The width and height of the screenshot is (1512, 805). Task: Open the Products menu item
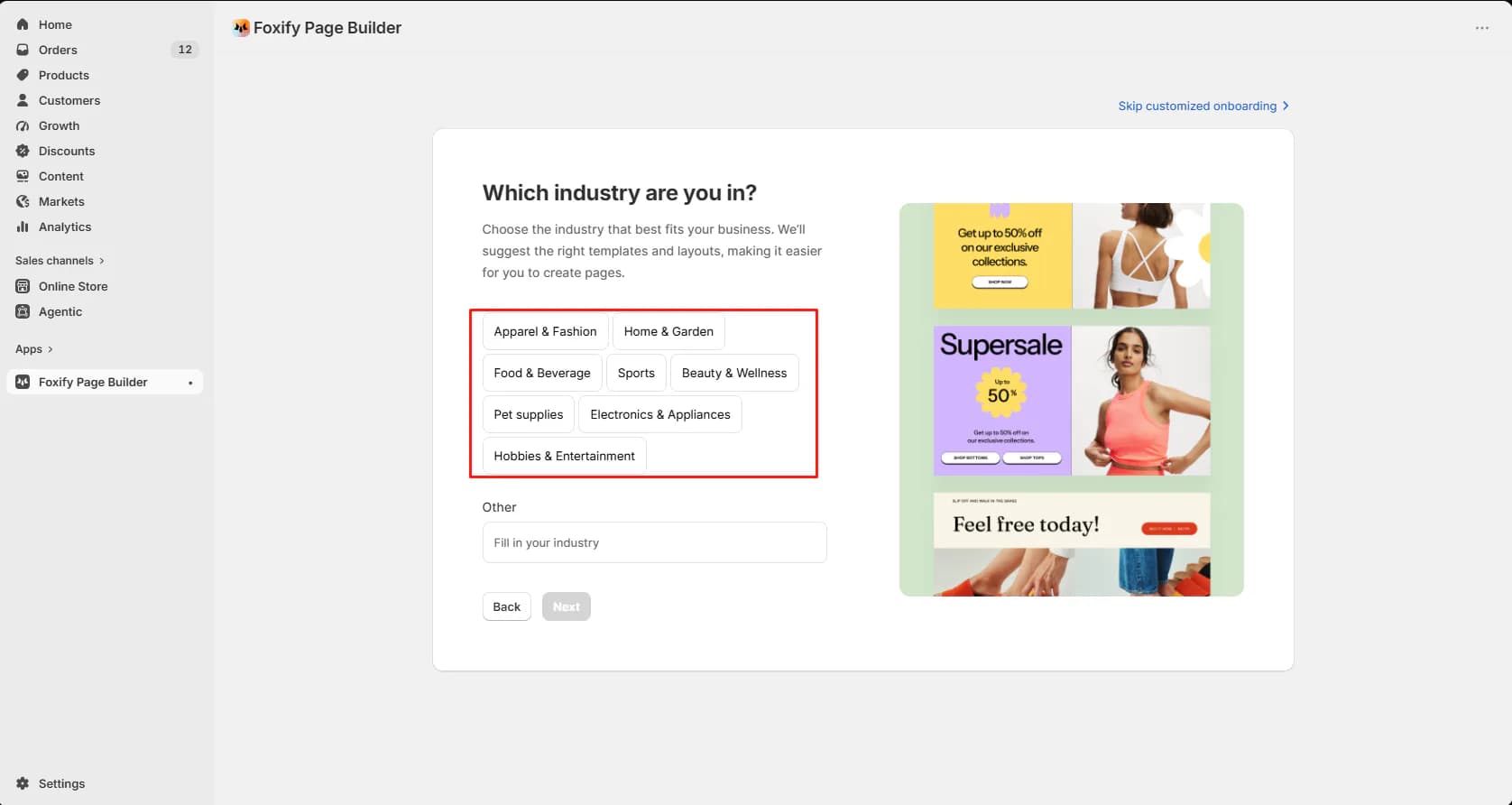[106, 75]
